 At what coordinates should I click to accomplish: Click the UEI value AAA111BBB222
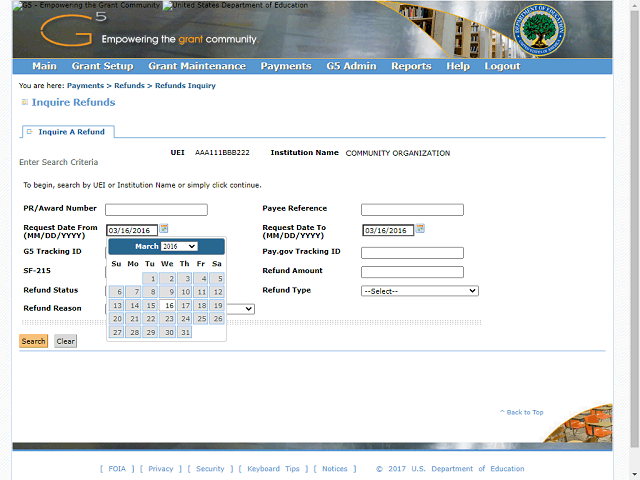tap(222, 153)
